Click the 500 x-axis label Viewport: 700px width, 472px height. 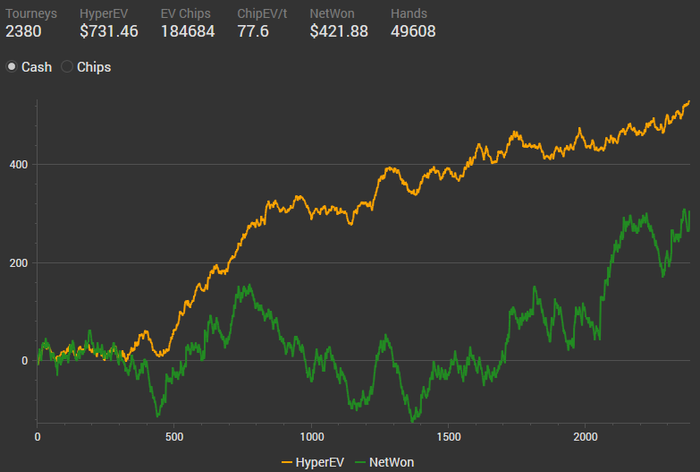click(x=174, y=437)
